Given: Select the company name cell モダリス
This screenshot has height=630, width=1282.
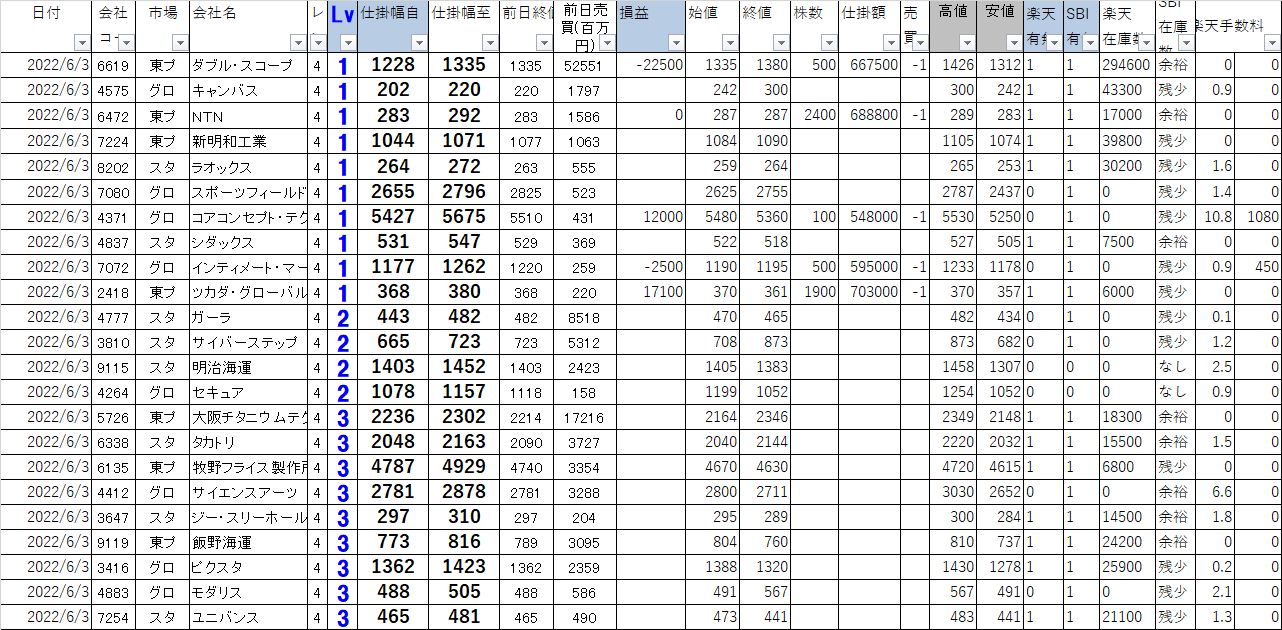Looking at the screenshot, I should (248, 592).
